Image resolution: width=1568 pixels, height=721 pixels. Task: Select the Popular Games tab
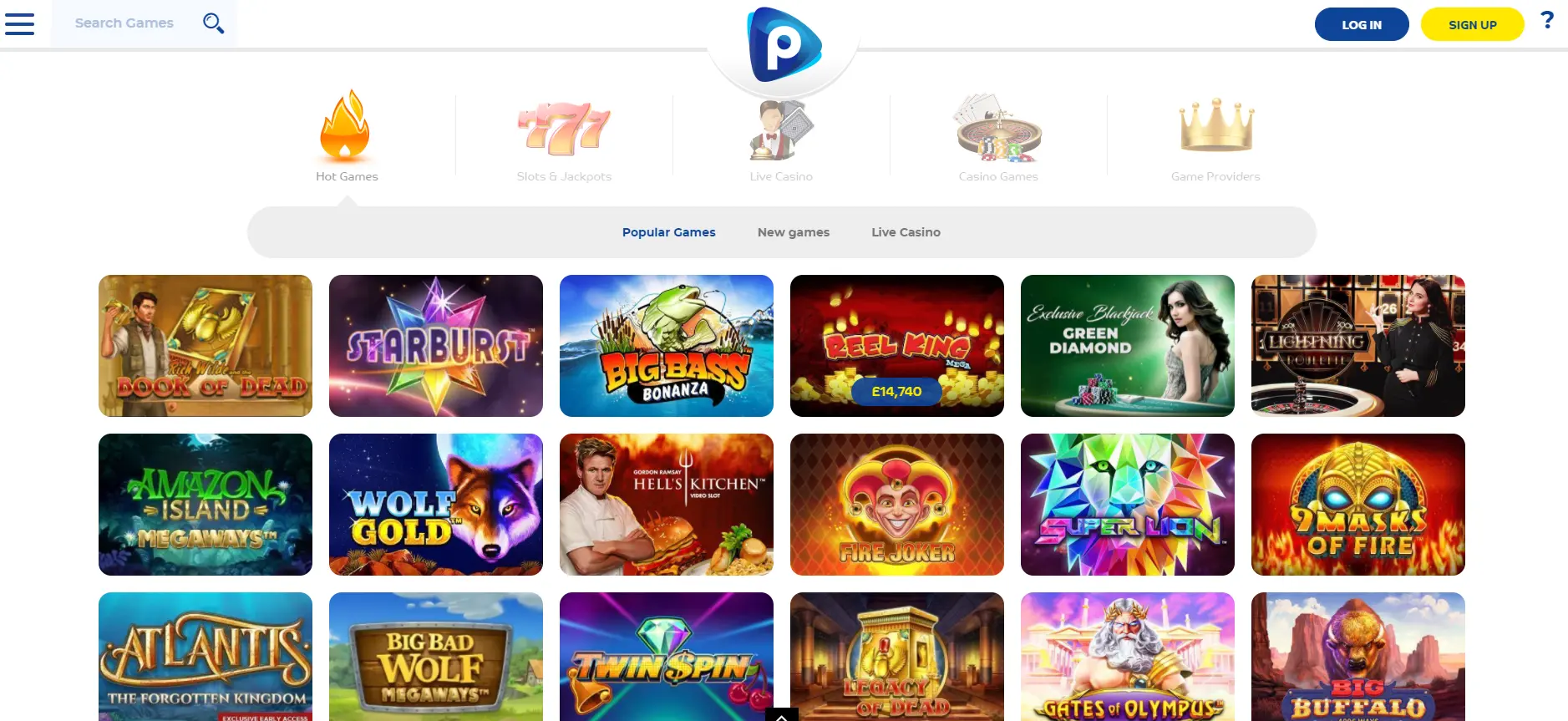[668, 232]
